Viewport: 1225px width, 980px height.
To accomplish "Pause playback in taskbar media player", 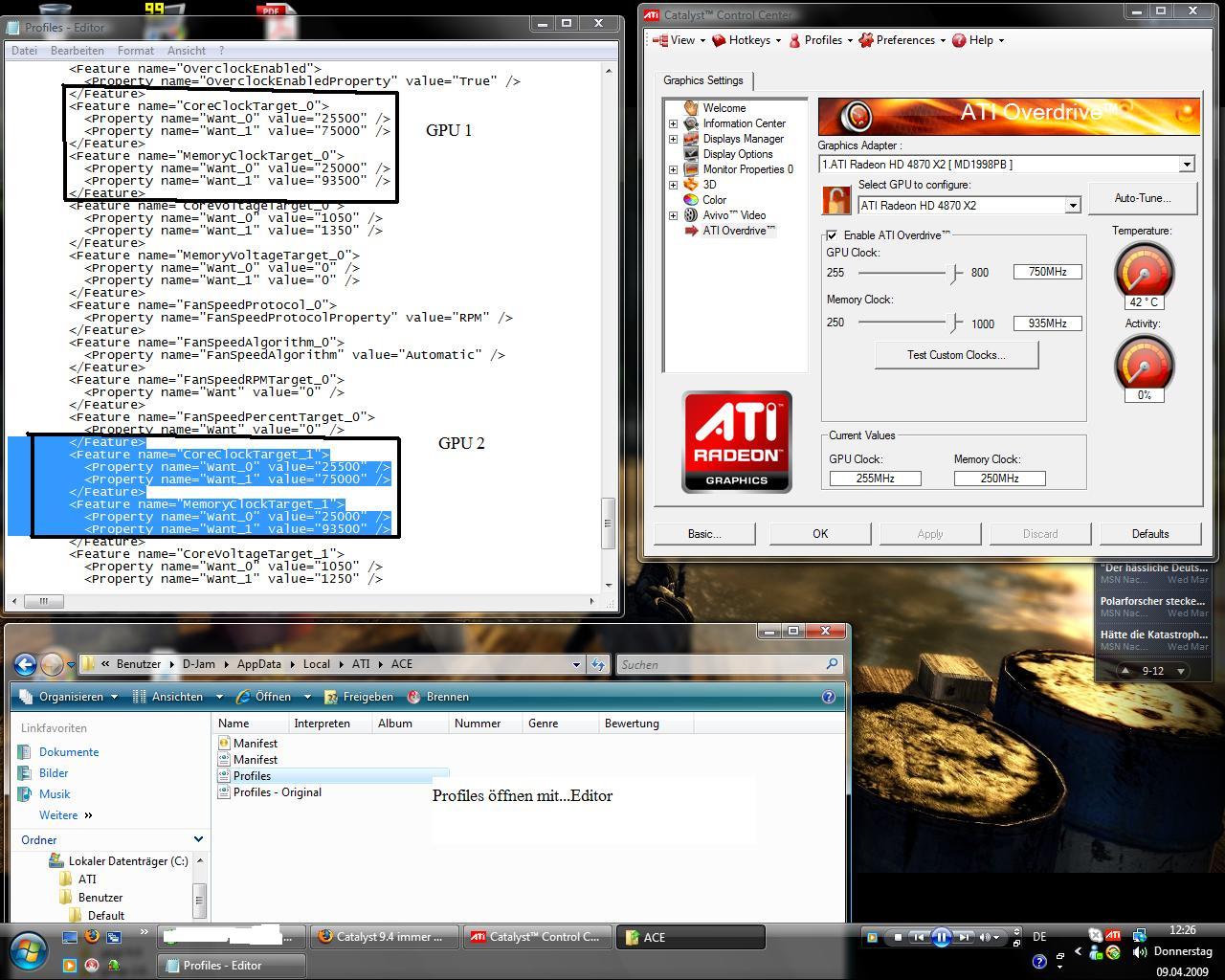I will 941,938.
